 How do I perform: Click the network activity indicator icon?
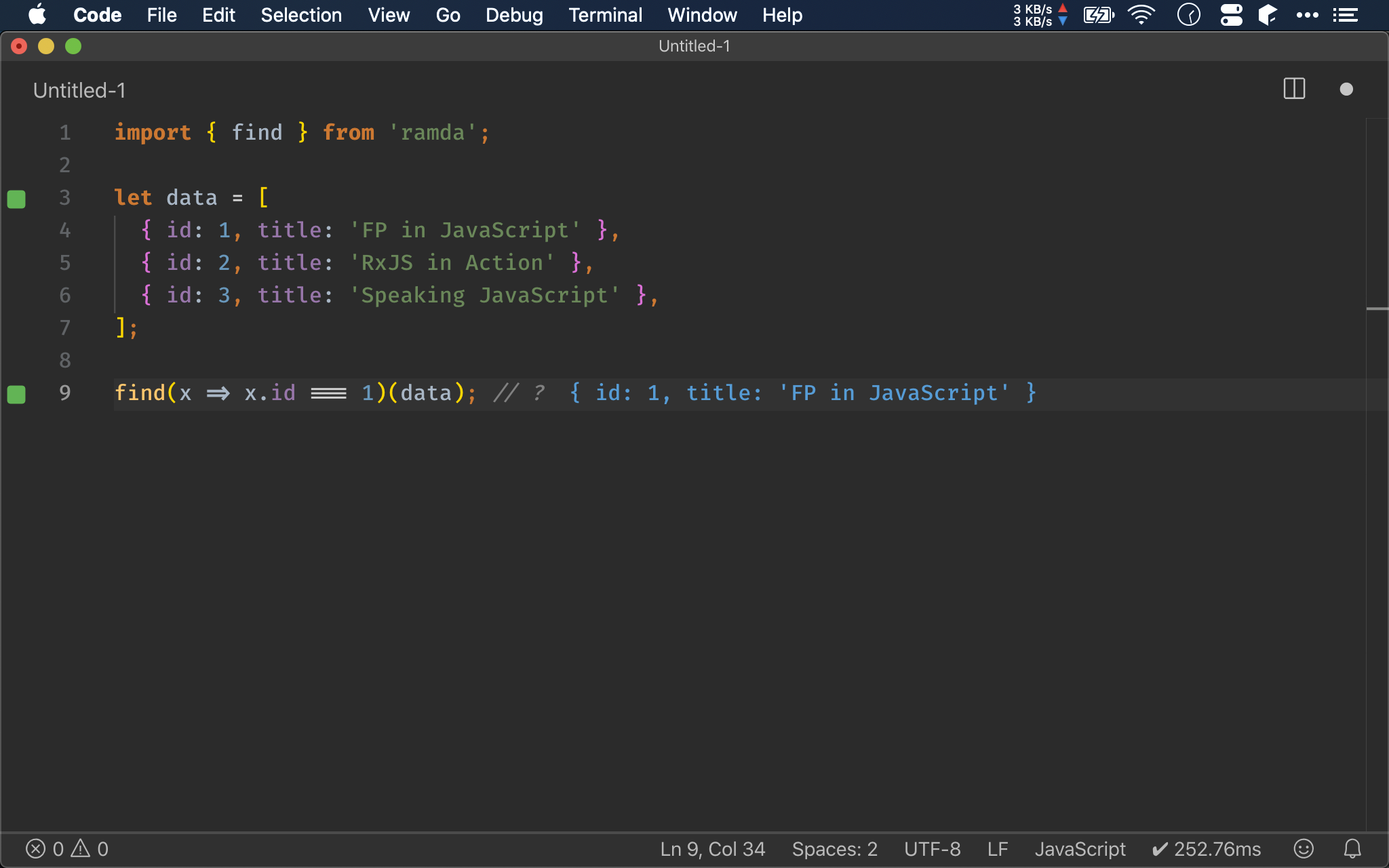(x=1035, y=15)
